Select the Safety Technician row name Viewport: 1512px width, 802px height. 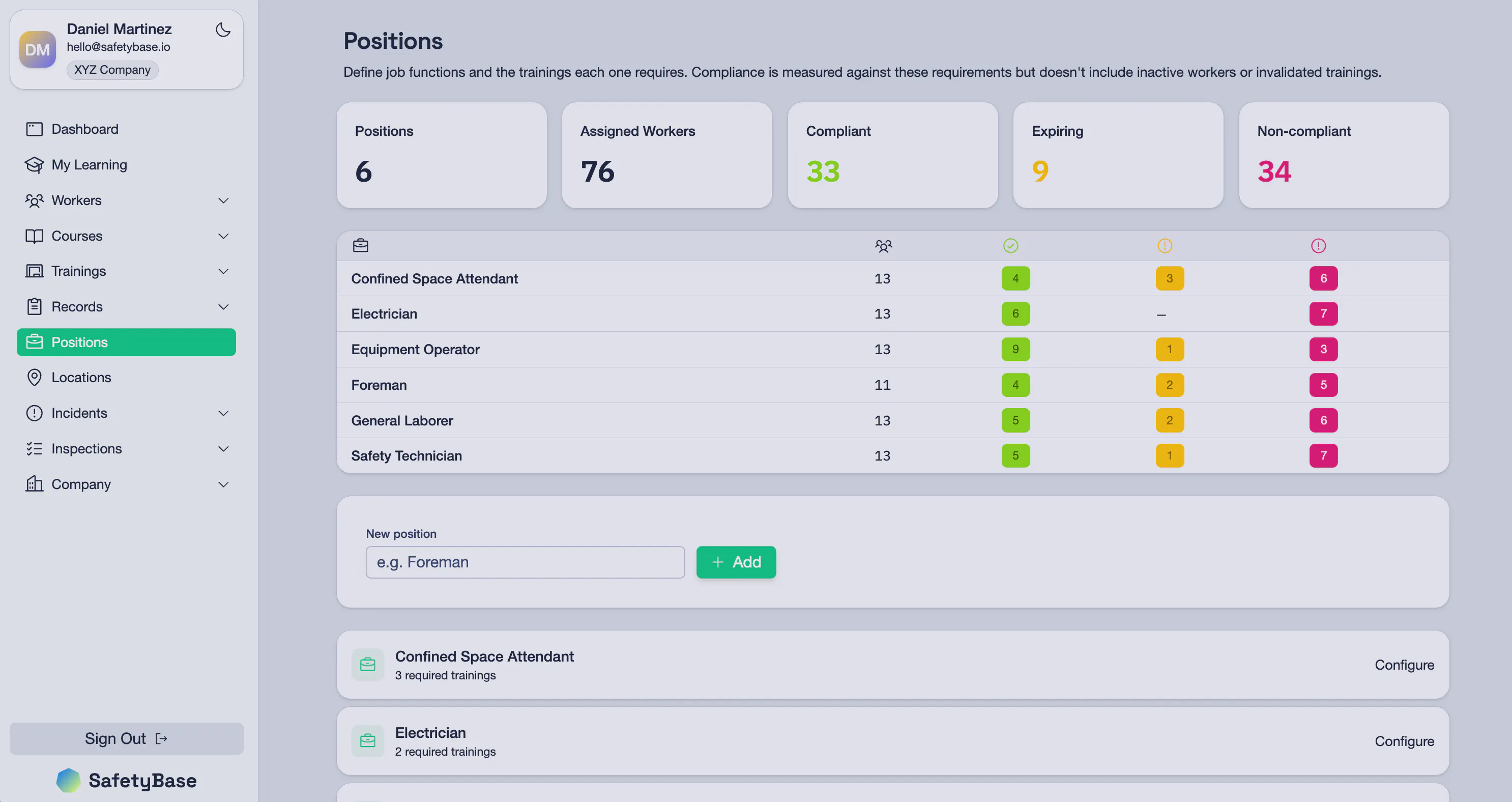click(x=406, y=456)
